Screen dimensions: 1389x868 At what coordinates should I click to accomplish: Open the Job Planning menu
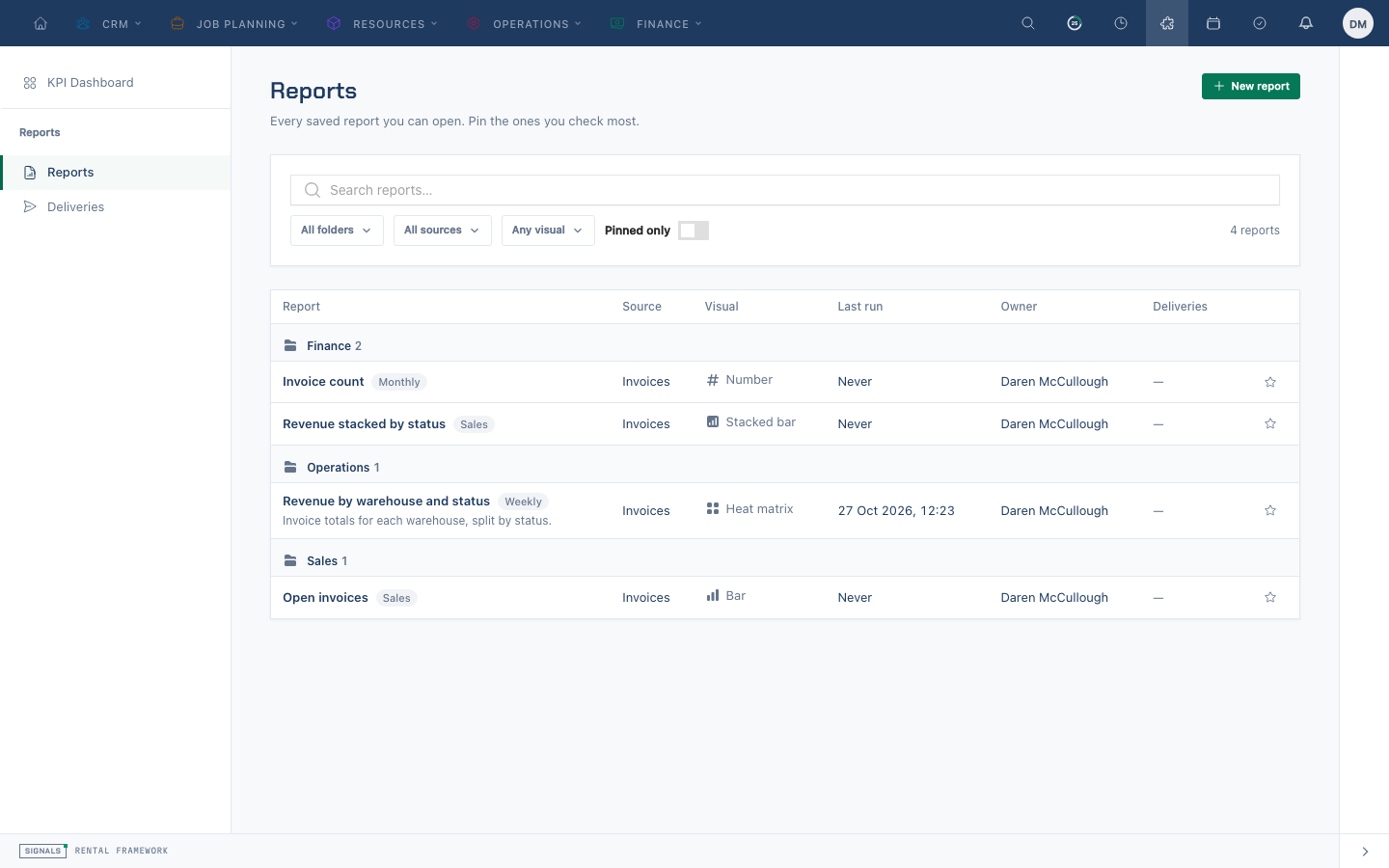pos(233,23)
